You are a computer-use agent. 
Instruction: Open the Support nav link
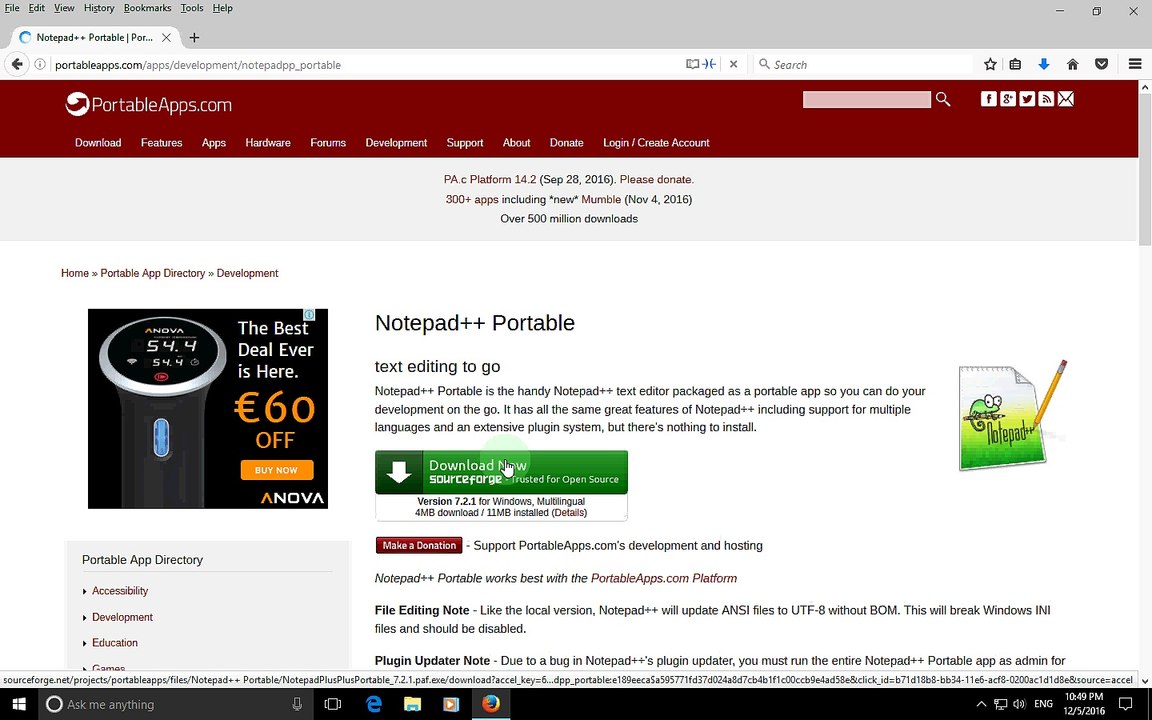point(465,143)
